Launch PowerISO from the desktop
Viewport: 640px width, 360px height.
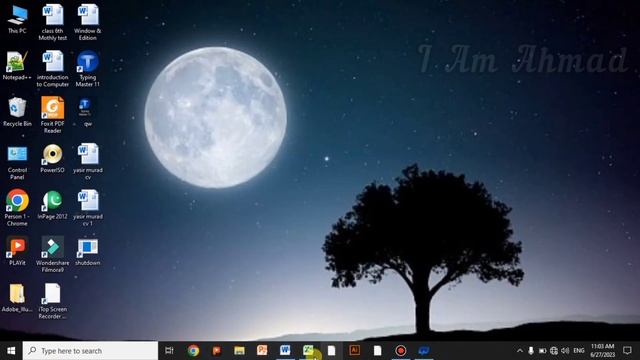(53, 158)
